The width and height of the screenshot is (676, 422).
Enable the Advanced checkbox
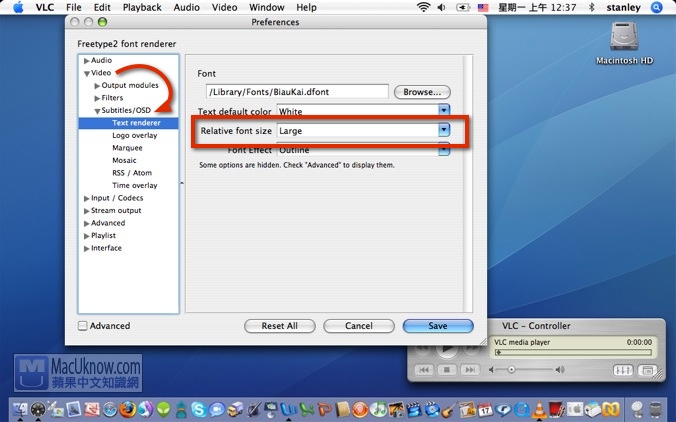(82, 326)
